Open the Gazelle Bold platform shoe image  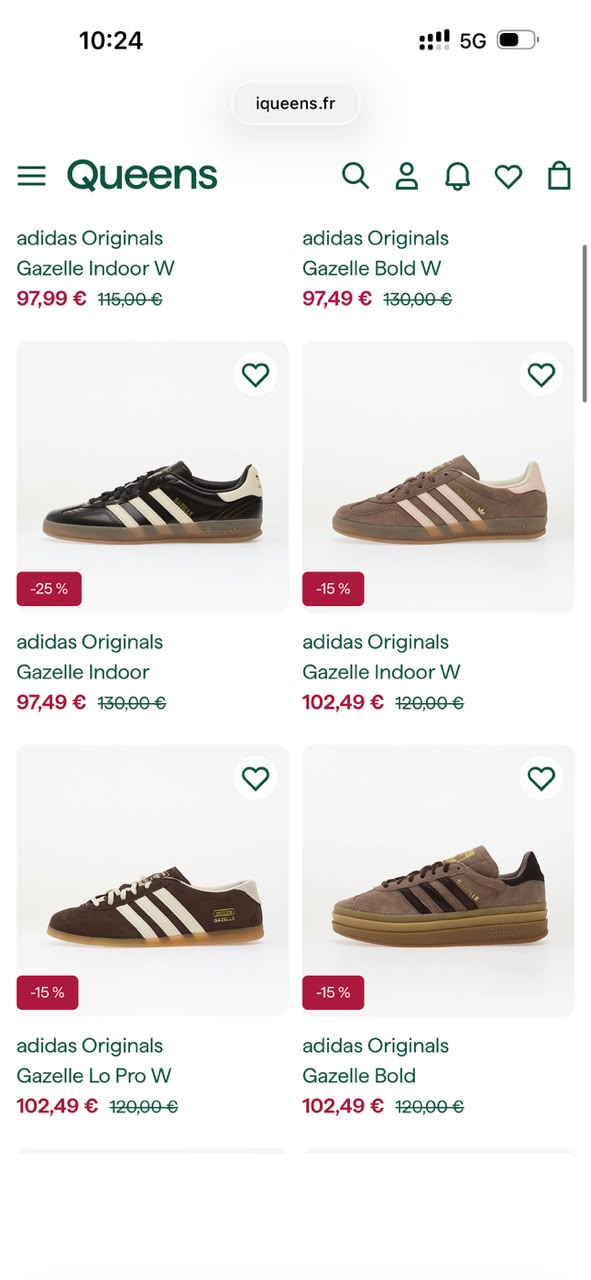point(438,881)
